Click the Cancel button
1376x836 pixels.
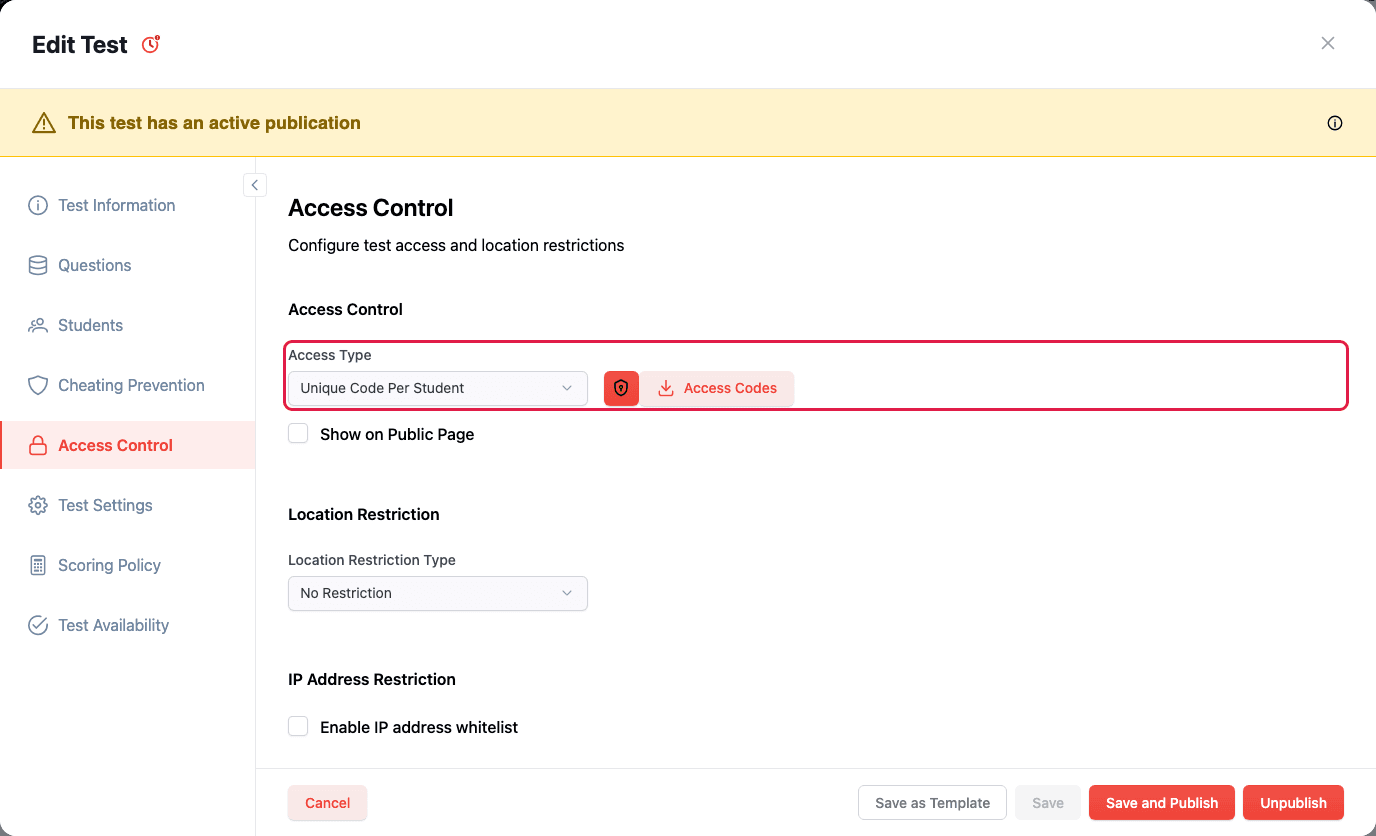click(x=327, y=803)
